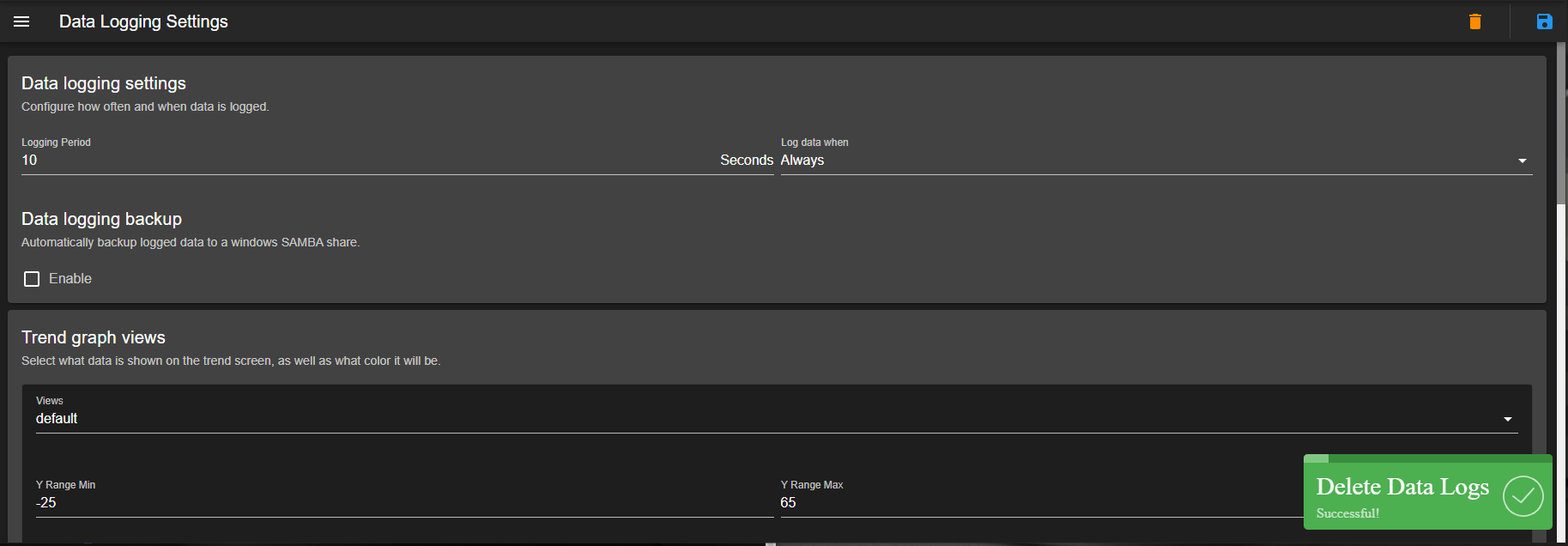Viewport: 1568px width, 546px height.
Task: Click the toast notification progress bar
Action: click(1428, 458)
